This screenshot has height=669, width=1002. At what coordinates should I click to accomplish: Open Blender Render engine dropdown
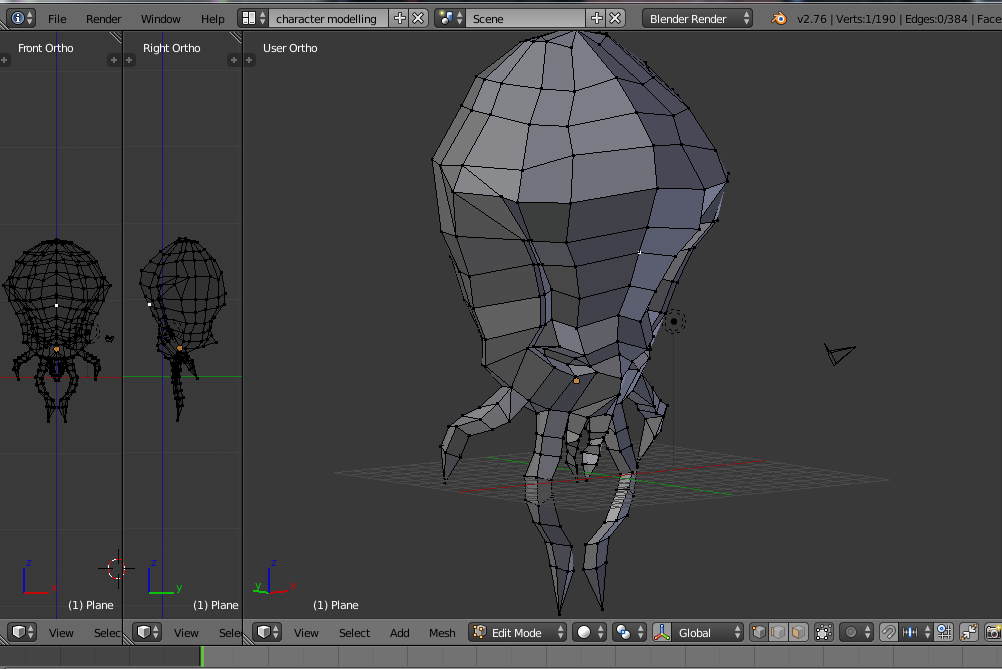tap(698, 19)
